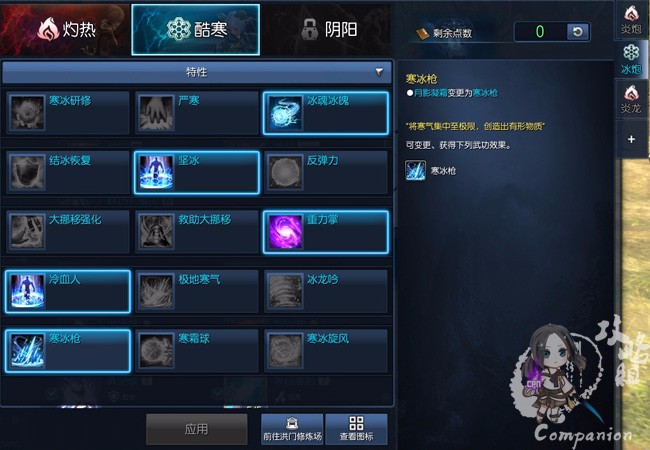The image size is (650, 450).
Task: Click the reset points refresh icon
Action: [578, 31]
